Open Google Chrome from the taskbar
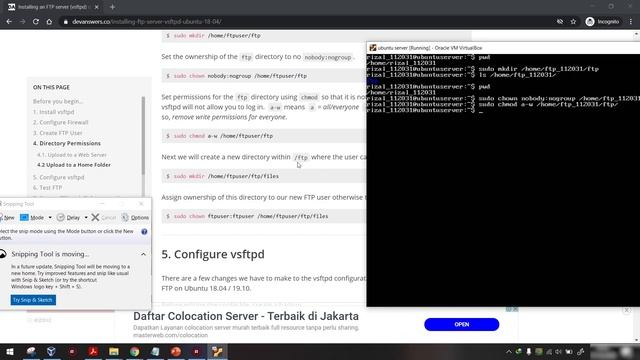 coord(134,351)
